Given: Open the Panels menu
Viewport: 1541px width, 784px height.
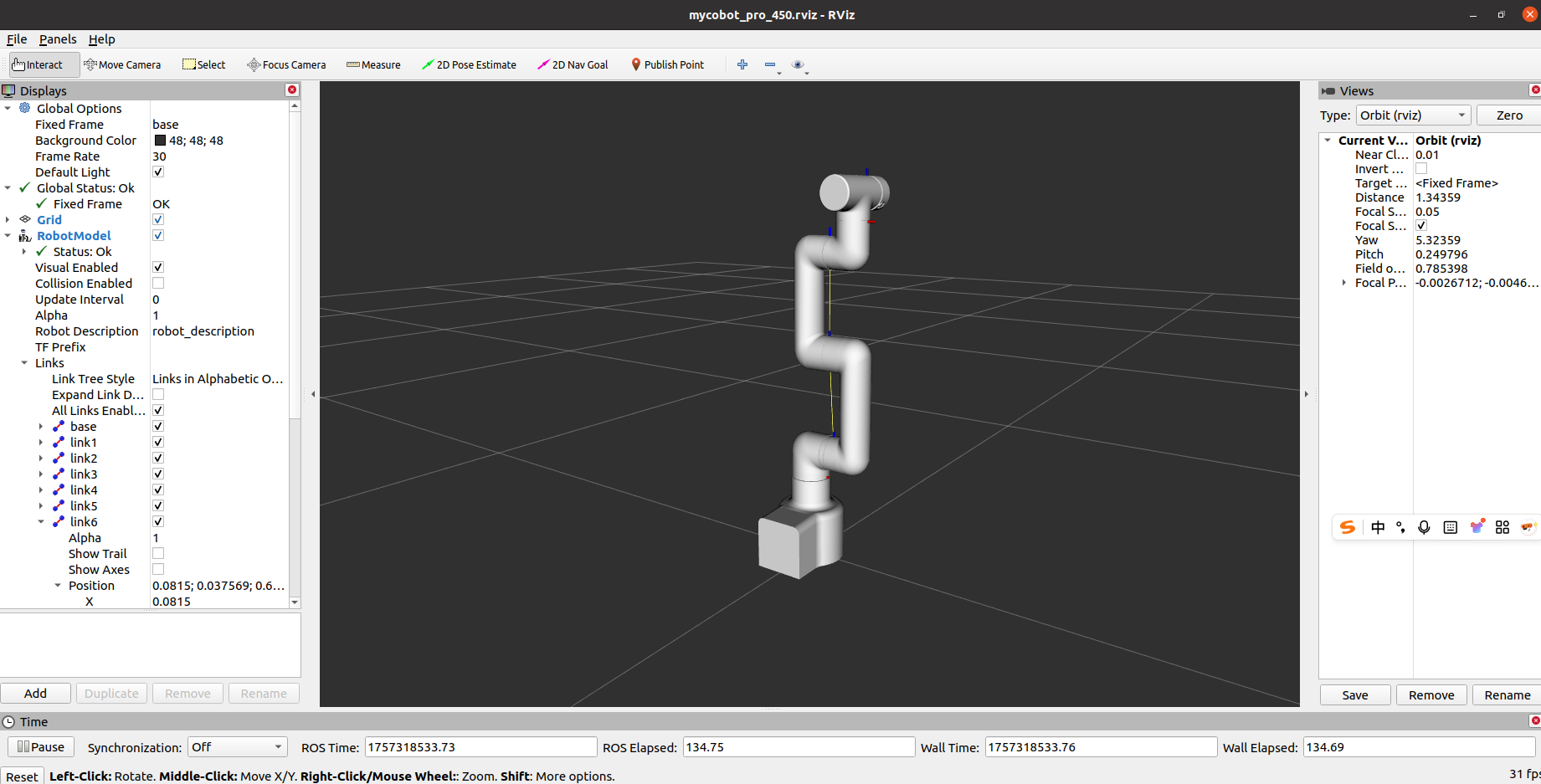Looking at the screenshot, I should pyautogui.click(x=58, y=39).
